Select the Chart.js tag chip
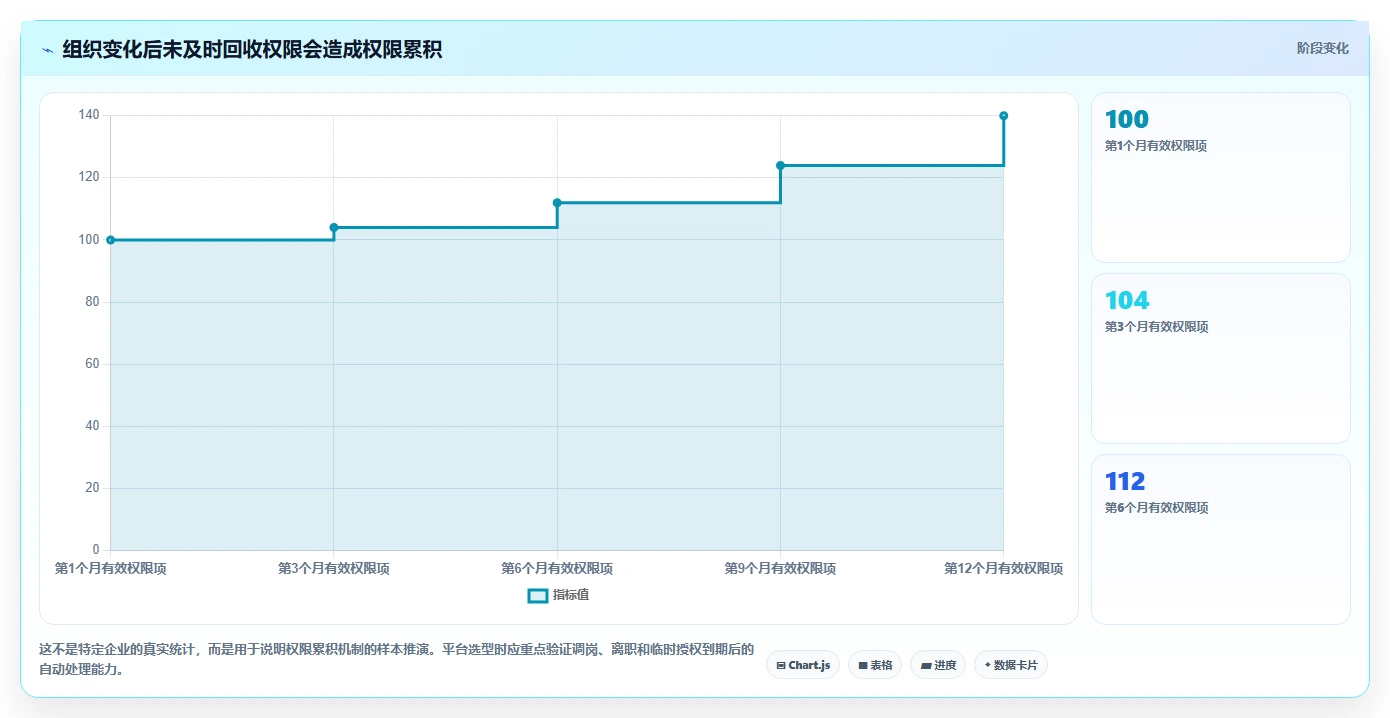 pos(803,665)
